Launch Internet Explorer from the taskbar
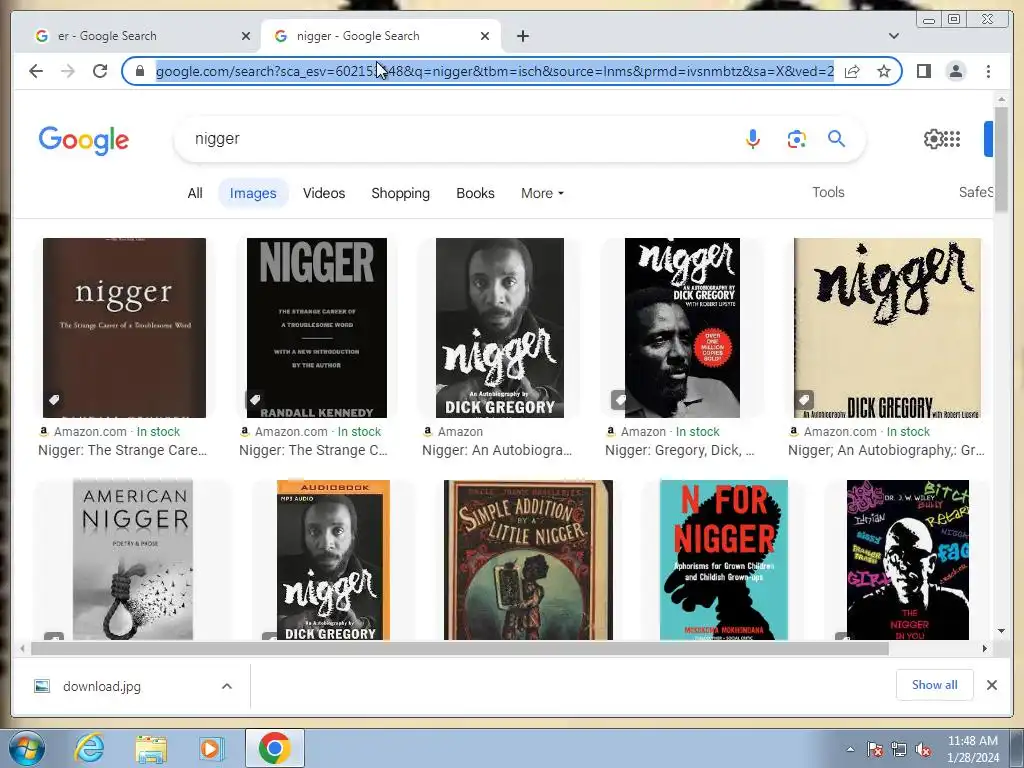 pyautogui.click(x=88, y=748)
